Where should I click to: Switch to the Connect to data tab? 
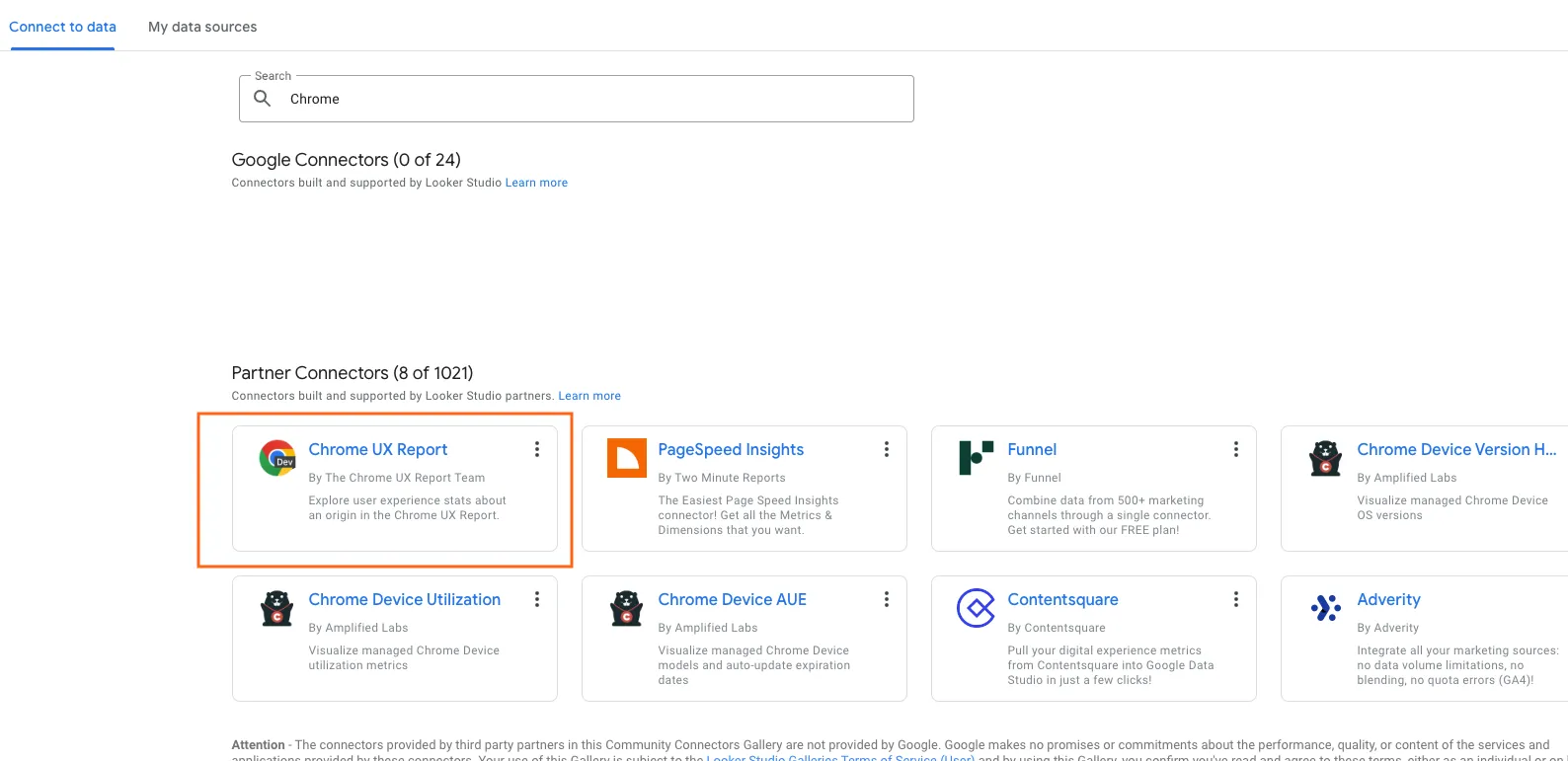(62, 27)
